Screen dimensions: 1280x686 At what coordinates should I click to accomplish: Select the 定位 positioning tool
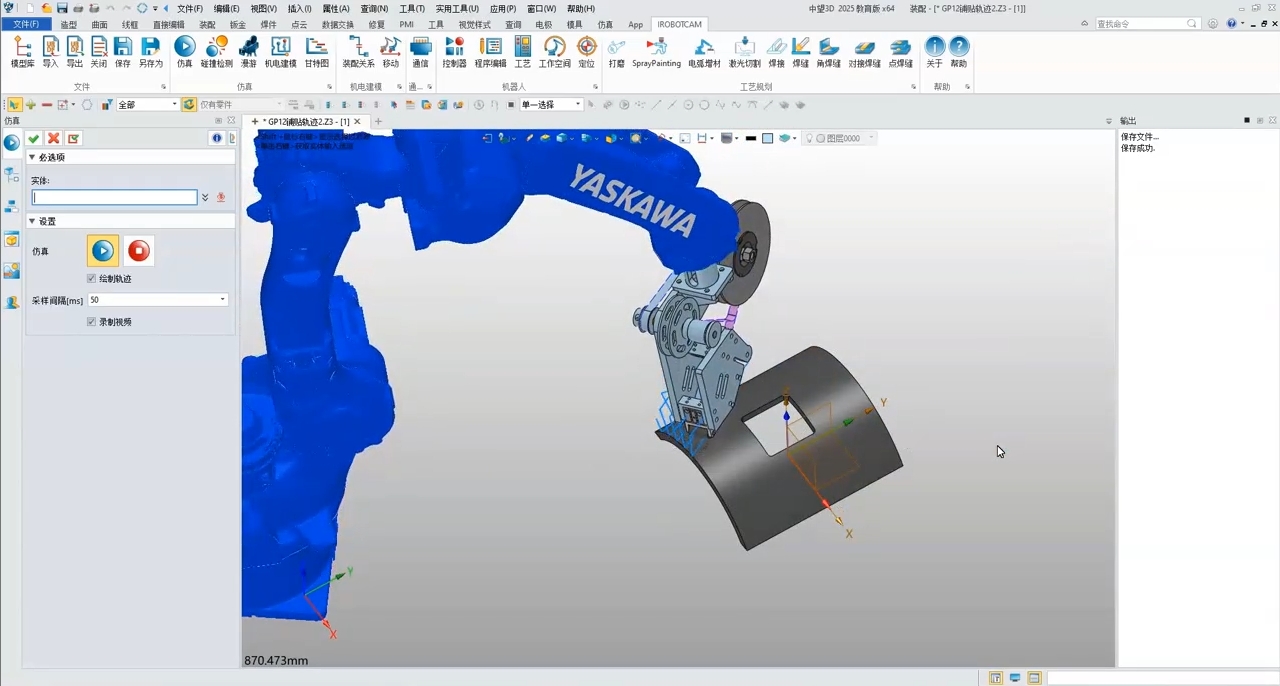(x=586, y=52)
